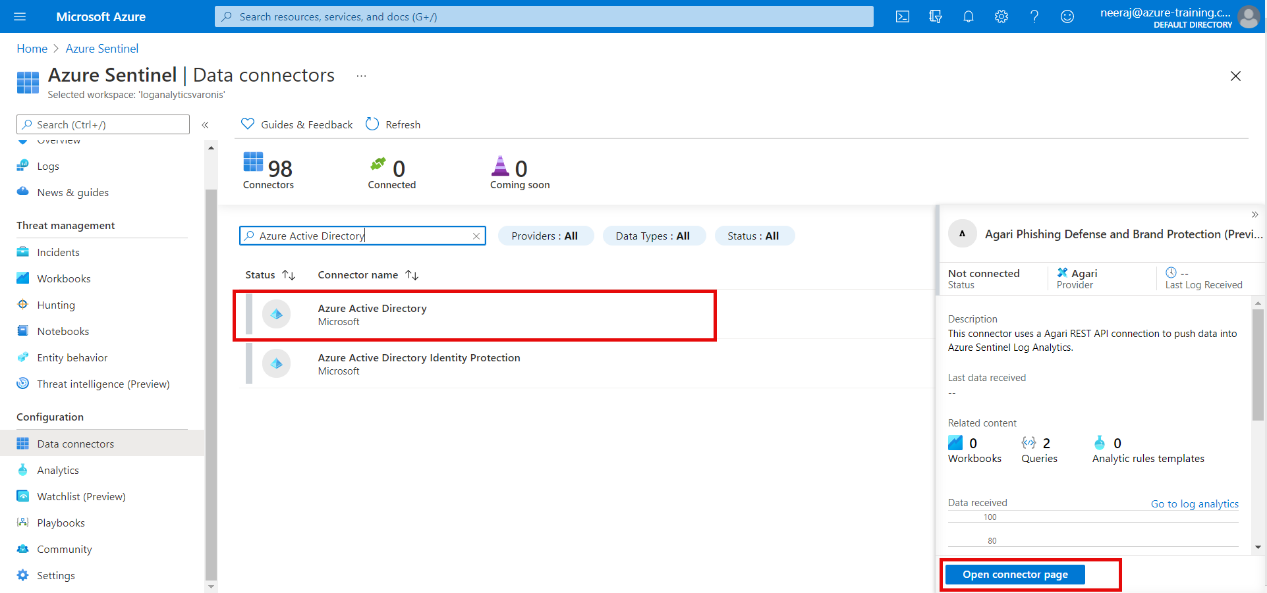
Task: Click the Analytic rules templates count
Action: coord(1148,450)
